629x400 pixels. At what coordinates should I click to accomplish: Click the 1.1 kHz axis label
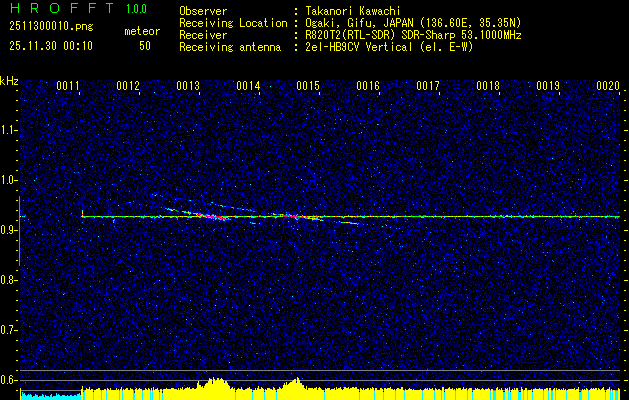[x=10, y=129]
